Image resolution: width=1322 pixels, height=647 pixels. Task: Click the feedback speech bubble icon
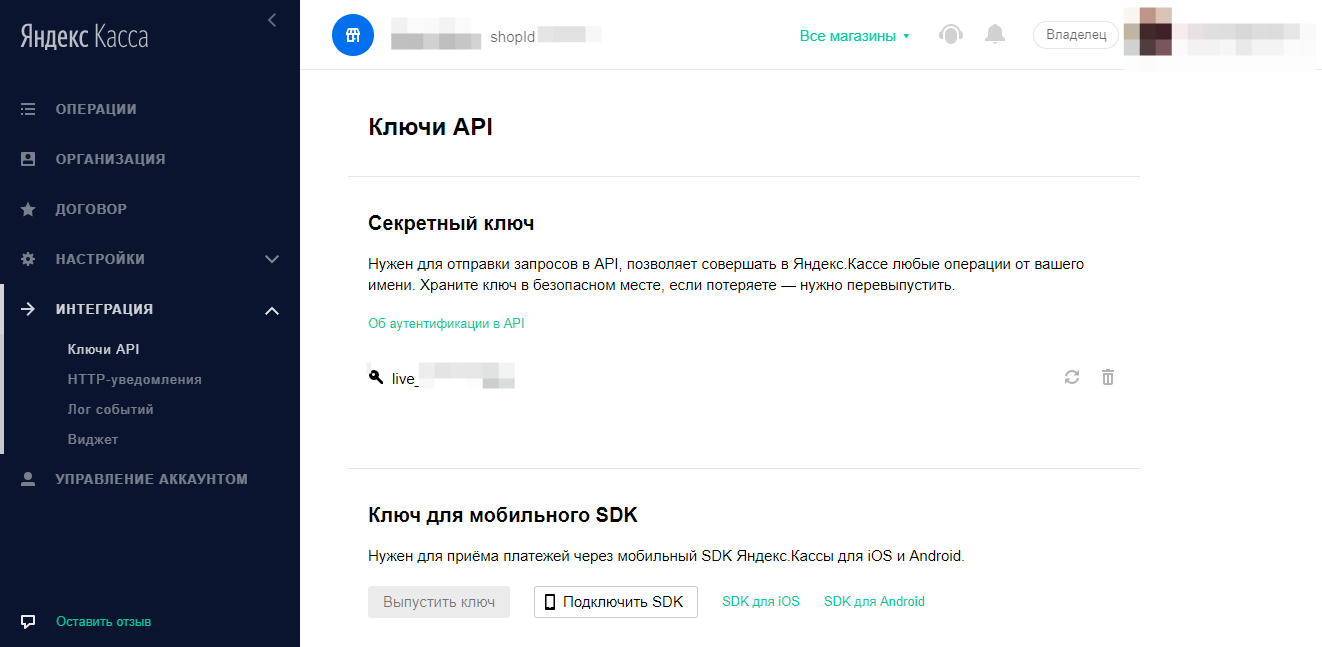(28, 621)
